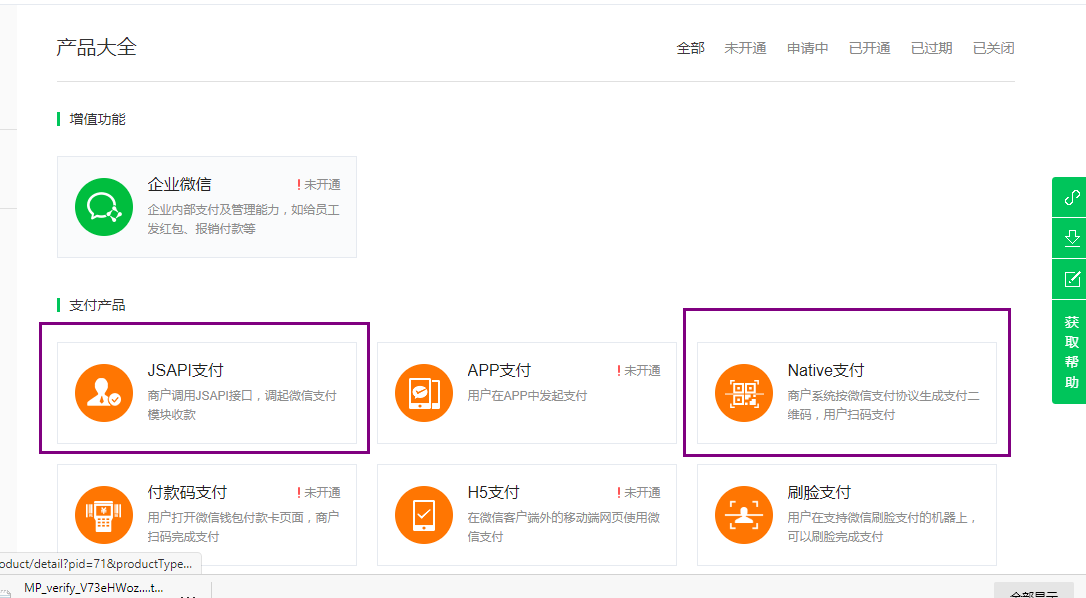Open the JSAPI支付 product title
This screenshot has width=1086, height=598.
pyautogui.click(x=186, y=370)
